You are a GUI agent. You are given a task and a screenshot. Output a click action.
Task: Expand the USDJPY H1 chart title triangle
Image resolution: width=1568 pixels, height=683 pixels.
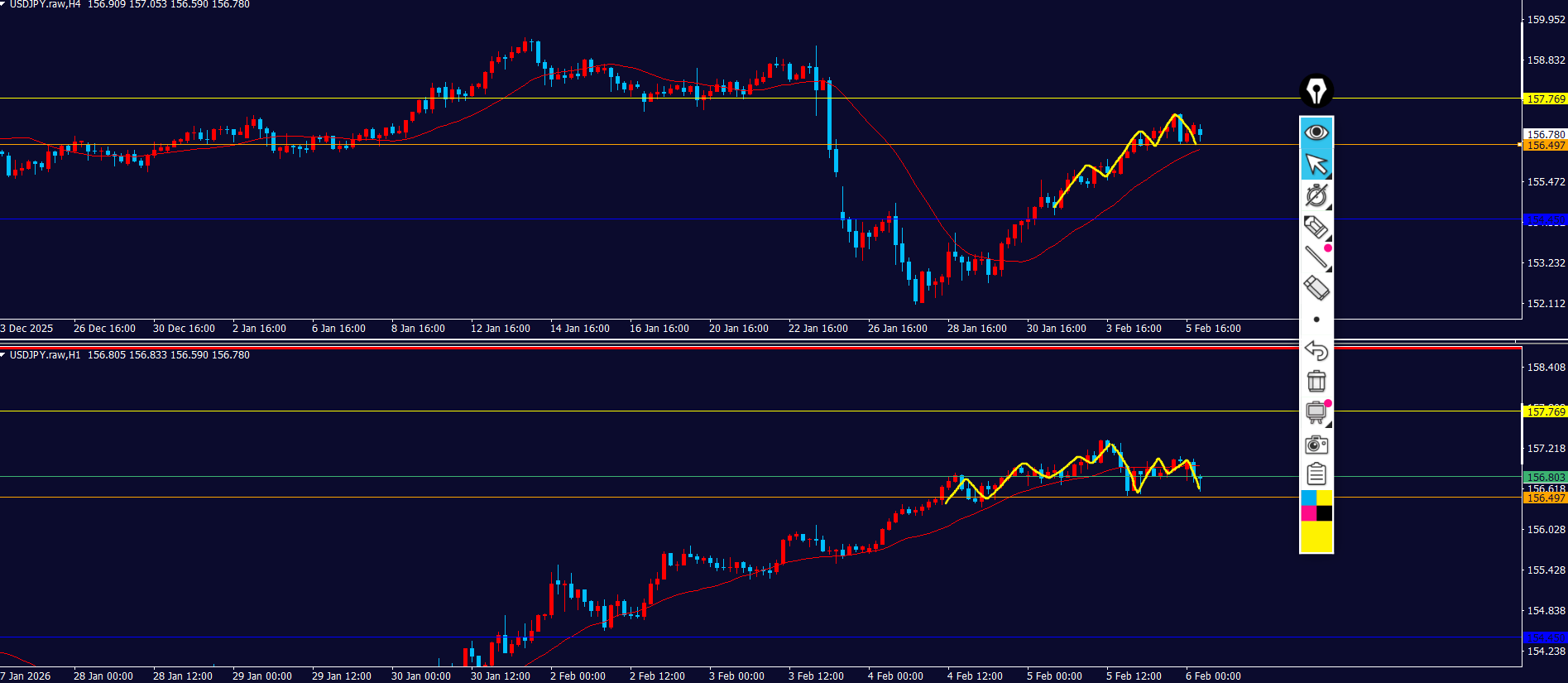point(3,354)
